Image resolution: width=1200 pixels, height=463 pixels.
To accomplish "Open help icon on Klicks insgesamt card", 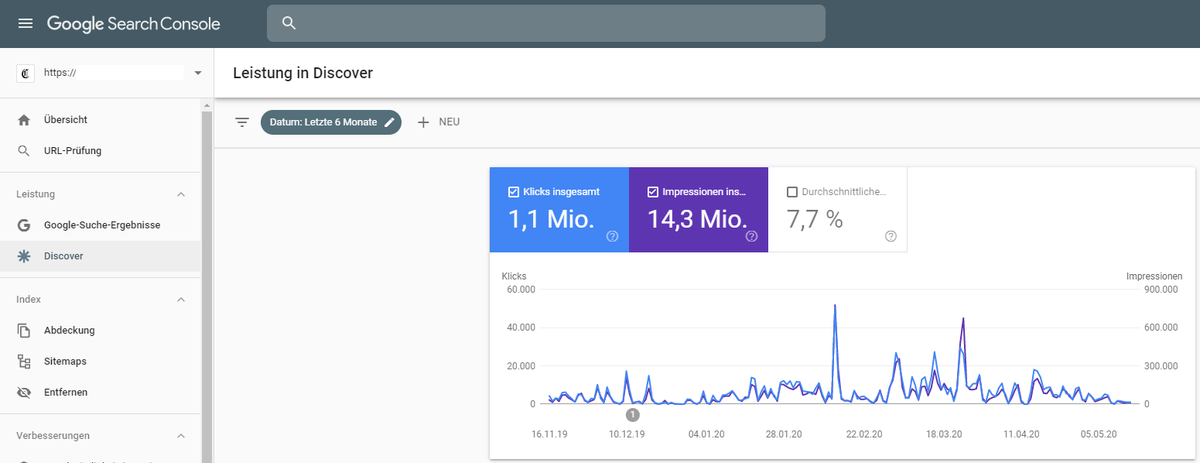I will 612,236.
